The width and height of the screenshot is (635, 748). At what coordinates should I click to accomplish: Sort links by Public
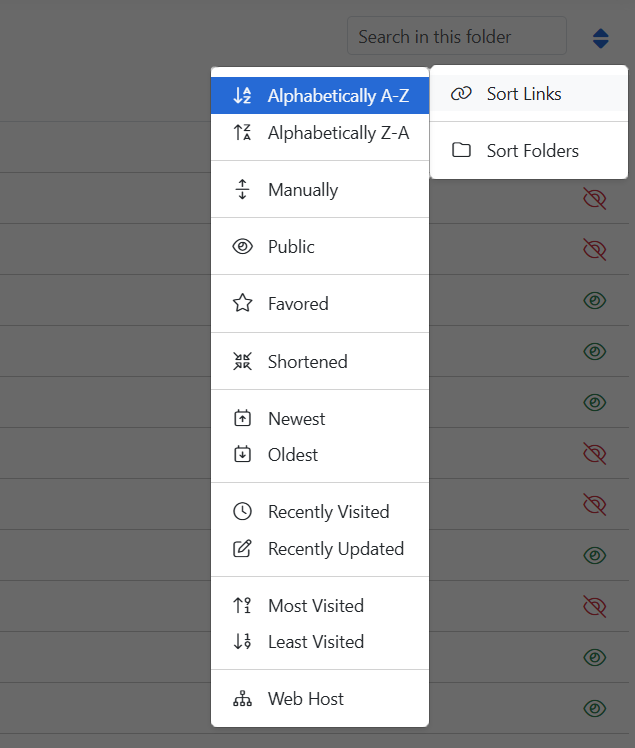[320, 247]
